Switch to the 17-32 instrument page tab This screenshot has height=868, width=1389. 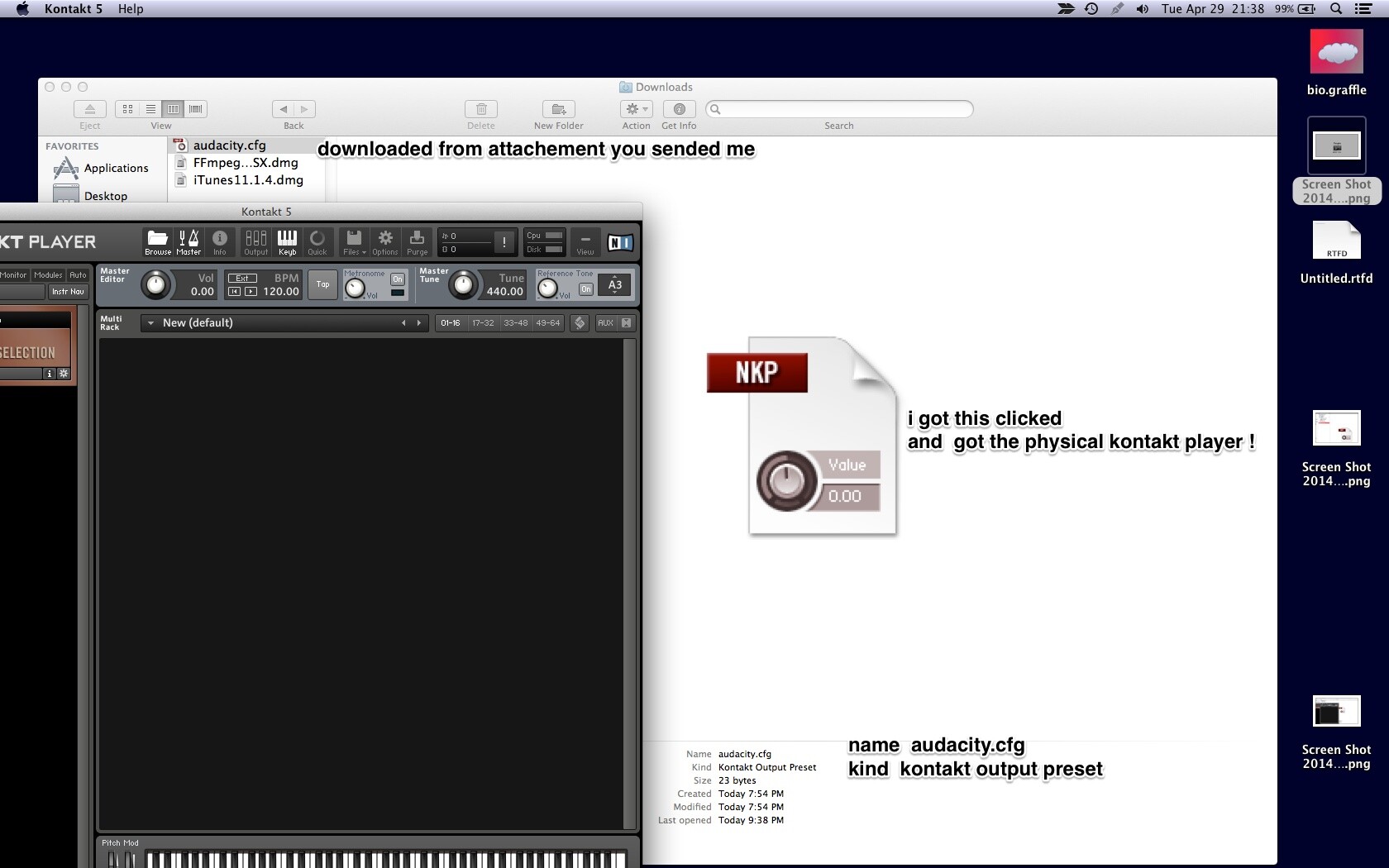(x=483, y=323)
